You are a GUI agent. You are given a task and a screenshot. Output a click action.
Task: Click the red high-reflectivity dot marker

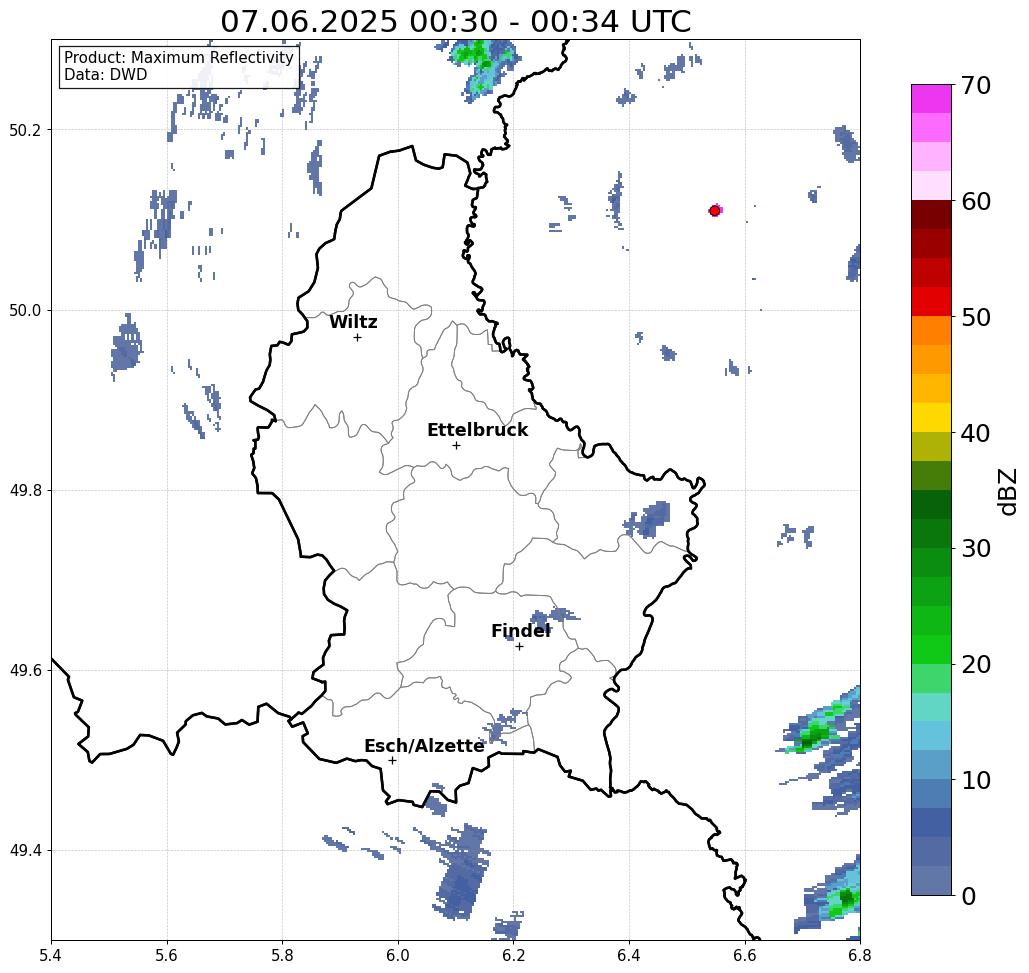tap(715, 211)
